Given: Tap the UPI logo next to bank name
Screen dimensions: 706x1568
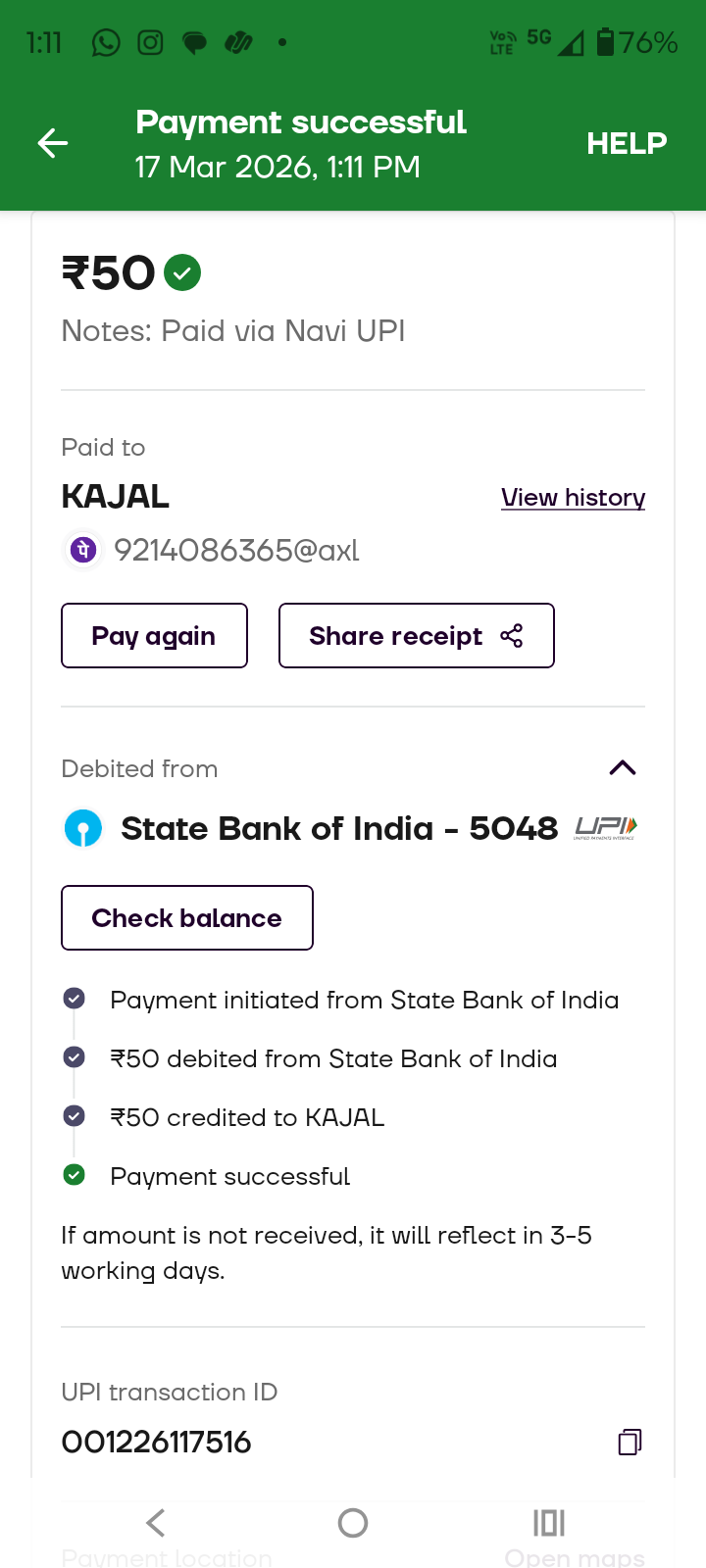Looking at the screenshot, I should click(606, 828).
